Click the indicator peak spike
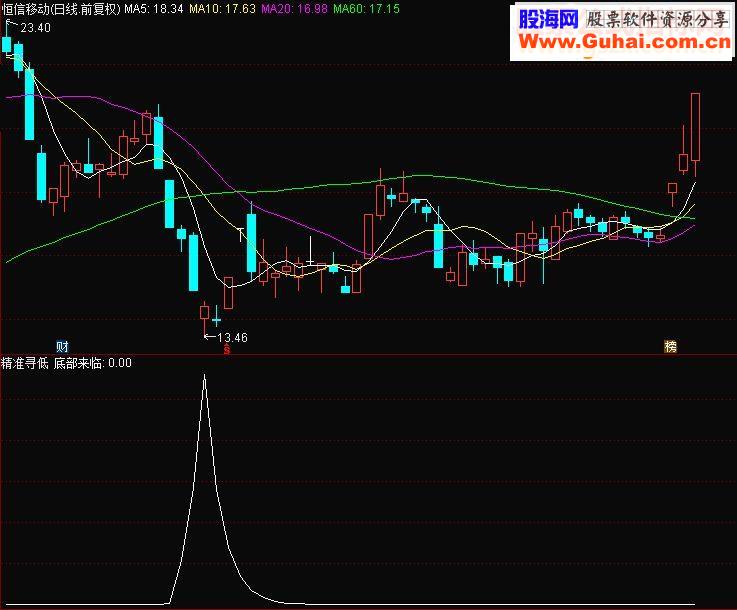The image size is (737, 610). coord(204,376)
